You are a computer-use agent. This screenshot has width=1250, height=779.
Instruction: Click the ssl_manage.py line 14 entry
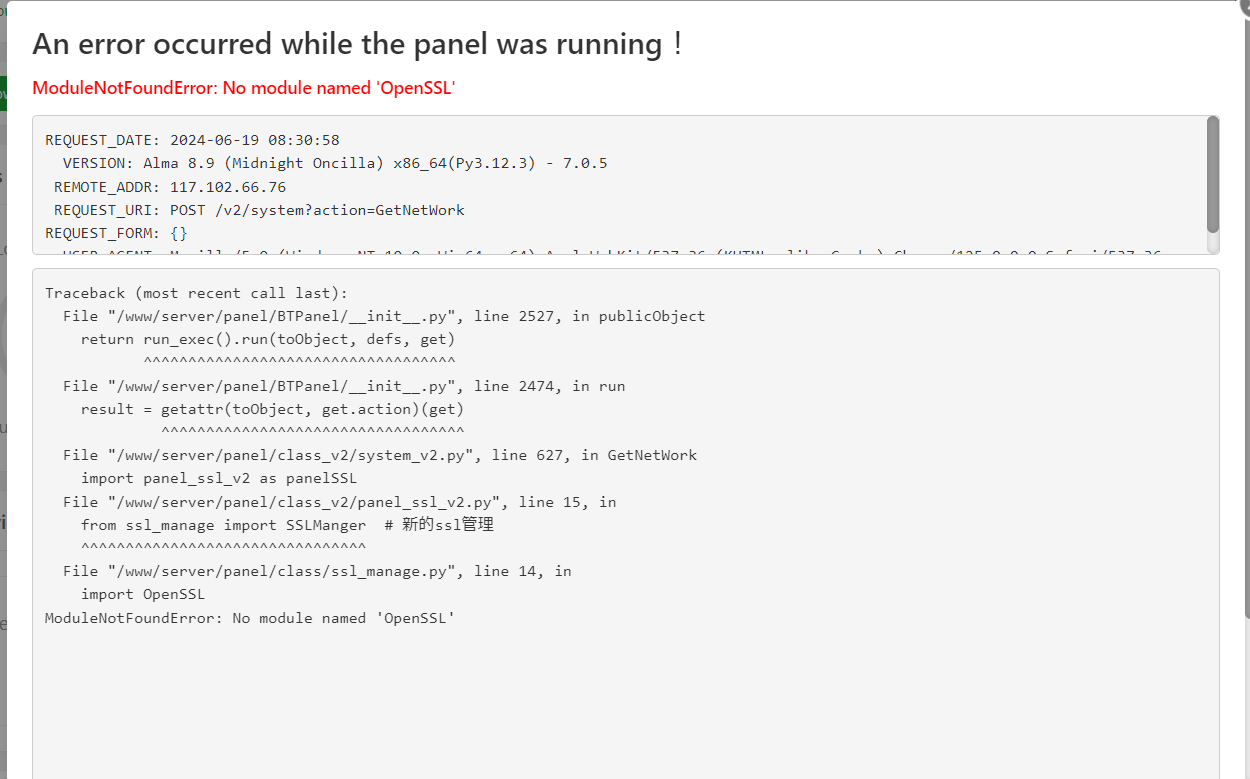[317, 571]
